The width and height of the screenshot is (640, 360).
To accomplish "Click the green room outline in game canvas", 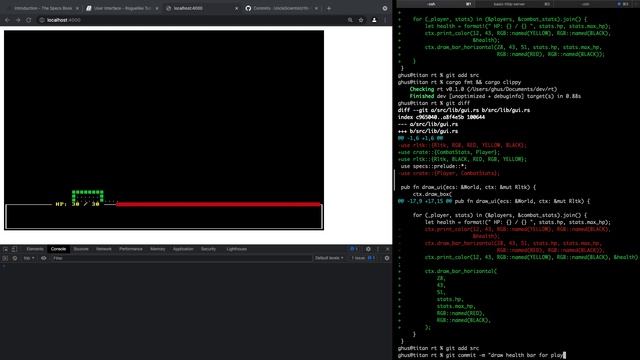I will coord(88,196).
